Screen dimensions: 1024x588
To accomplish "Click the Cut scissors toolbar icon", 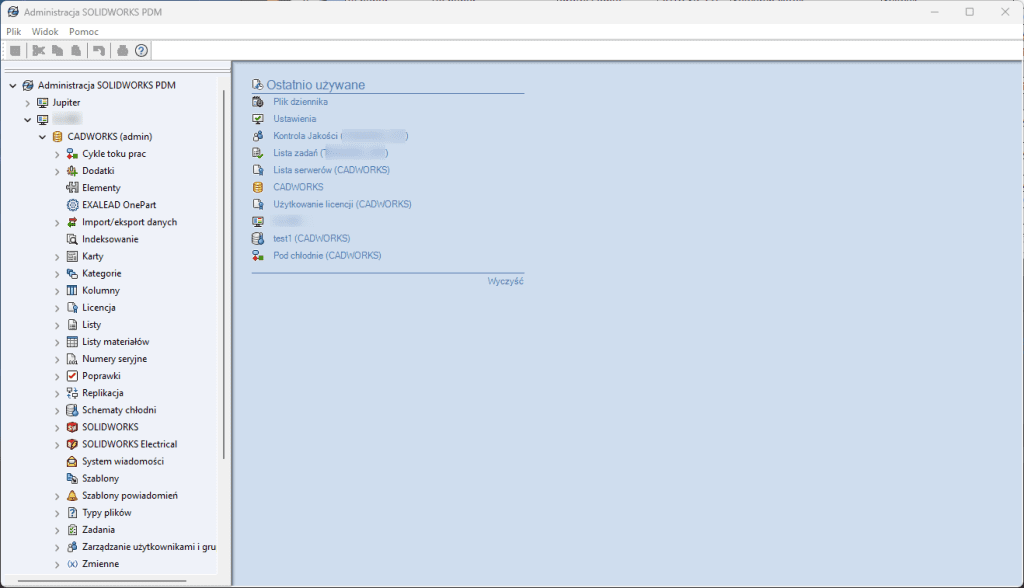I will point(39,50).
